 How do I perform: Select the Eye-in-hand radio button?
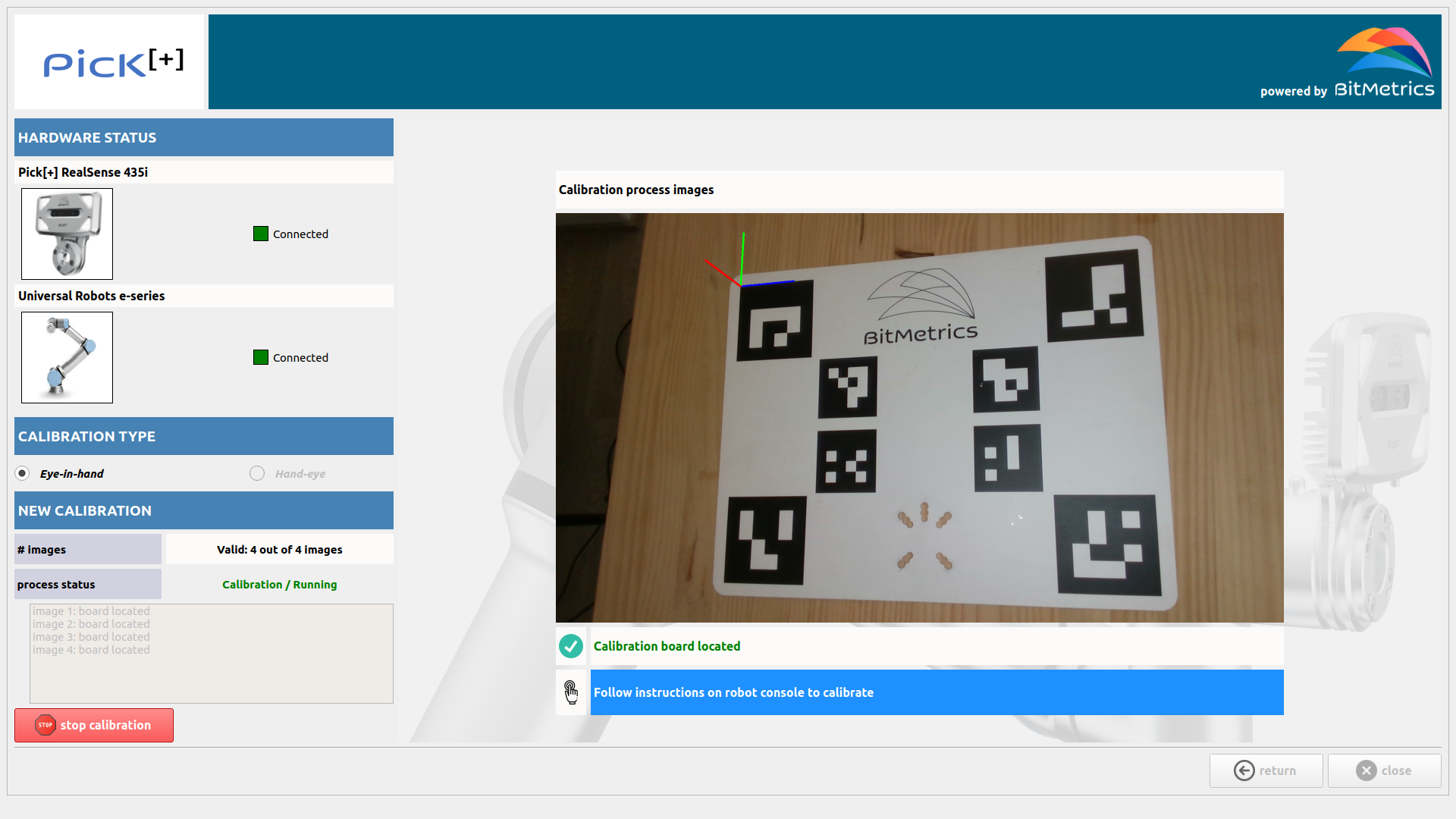[x=23, y=473]
